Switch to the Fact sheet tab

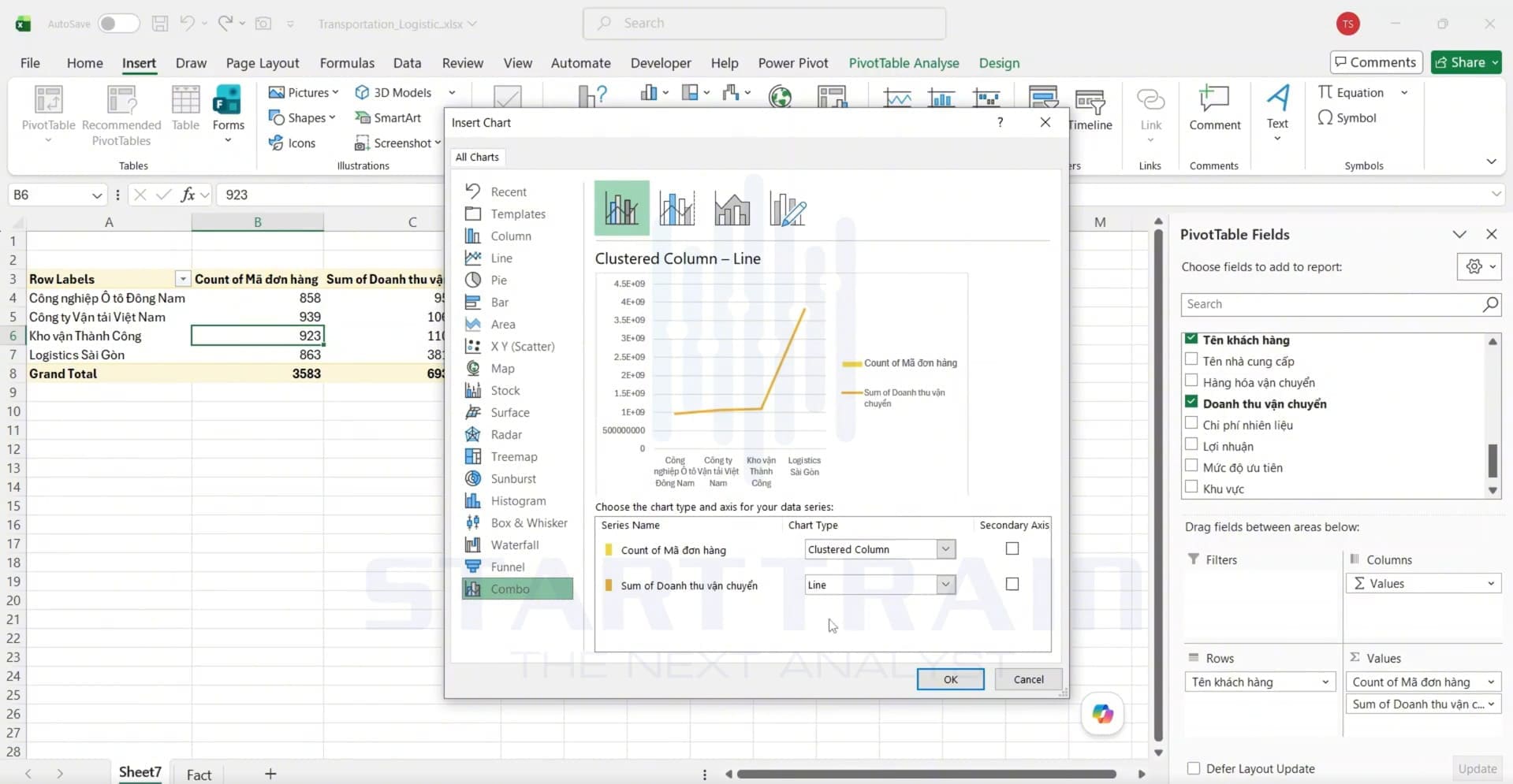pyautogui.click(x=199, y=775)
